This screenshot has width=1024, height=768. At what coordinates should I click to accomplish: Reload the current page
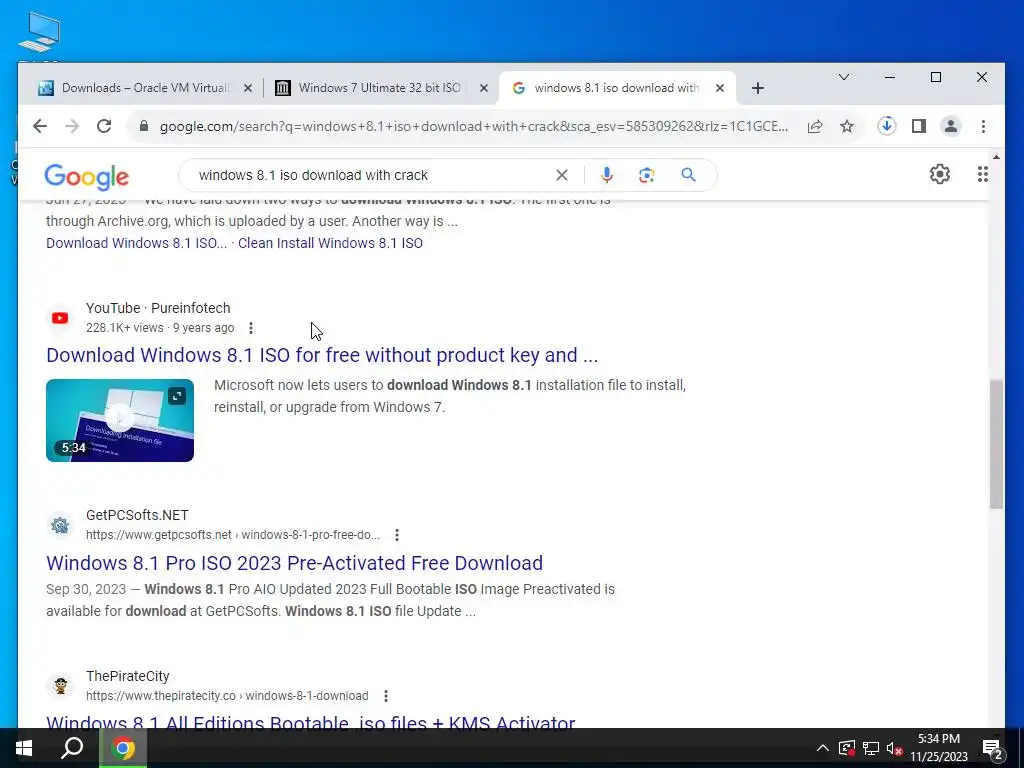pyautogui.click(x=104, y=126)
